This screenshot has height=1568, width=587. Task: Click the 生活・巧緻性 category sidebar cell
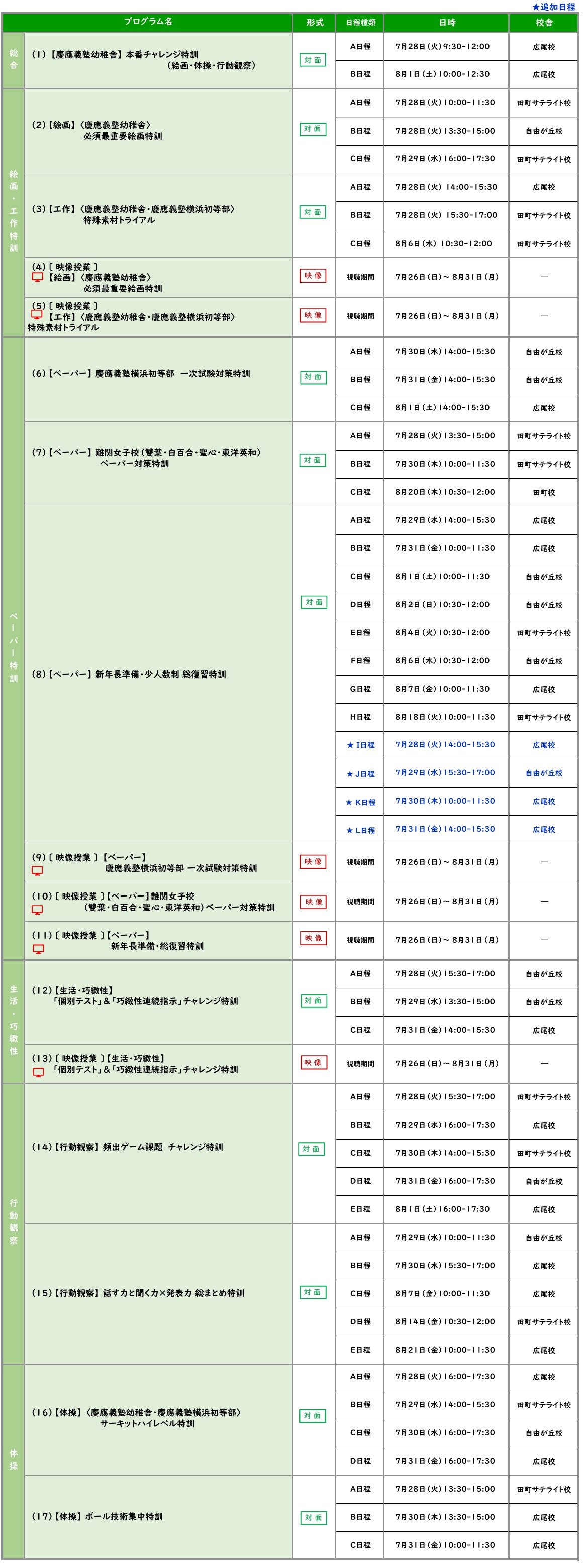click(14, 1022)
